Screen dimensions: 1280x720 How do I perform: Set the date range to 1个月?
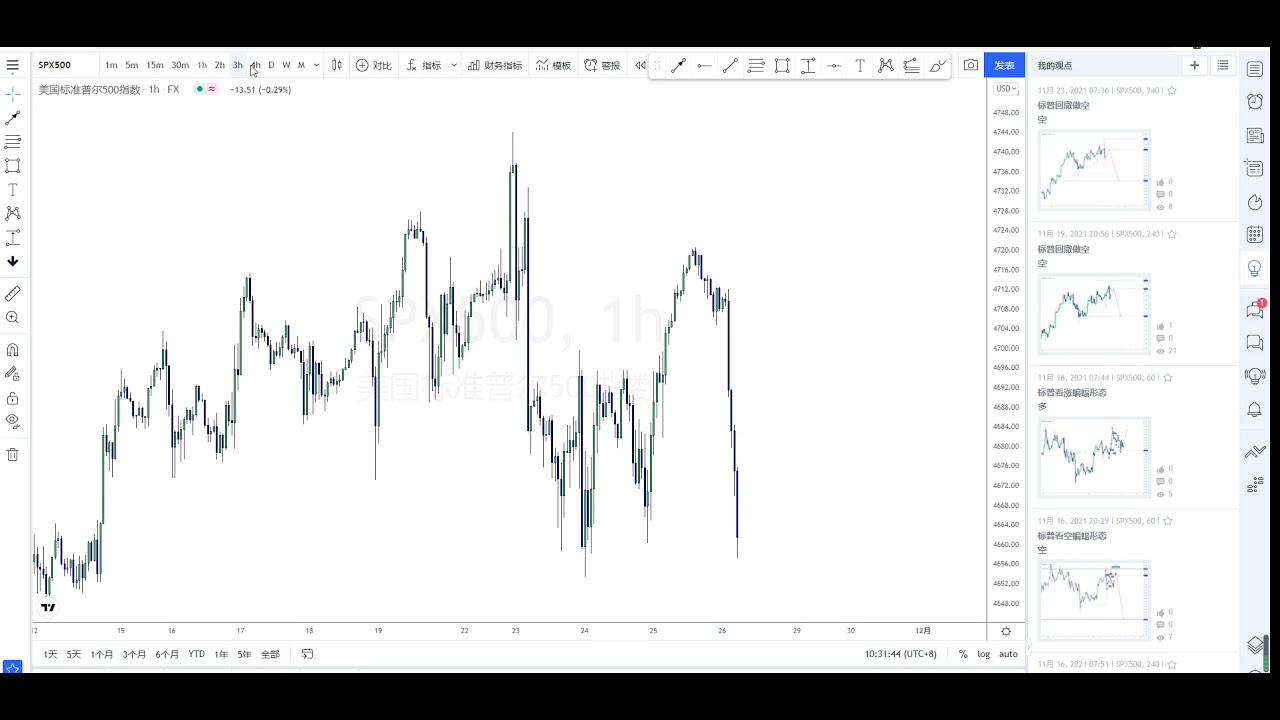pos(102,654)
